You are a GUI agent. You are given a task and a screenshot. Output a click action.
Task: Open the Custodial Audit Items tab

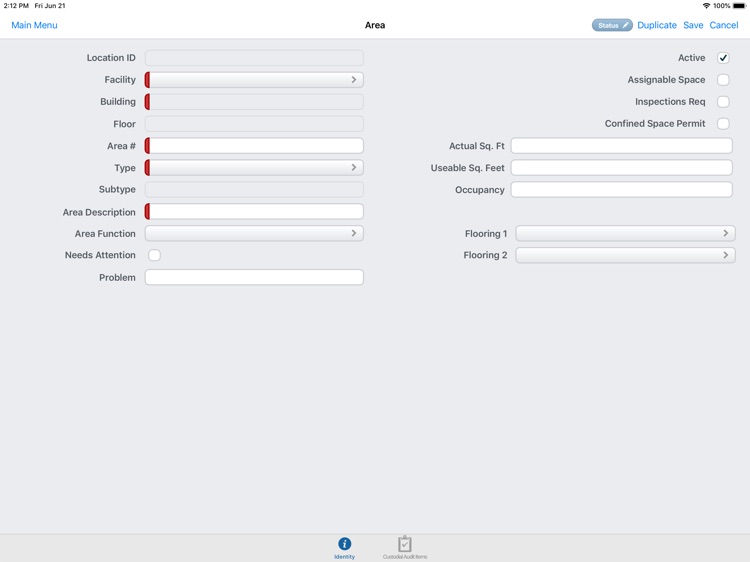click(x=405, y=548)
